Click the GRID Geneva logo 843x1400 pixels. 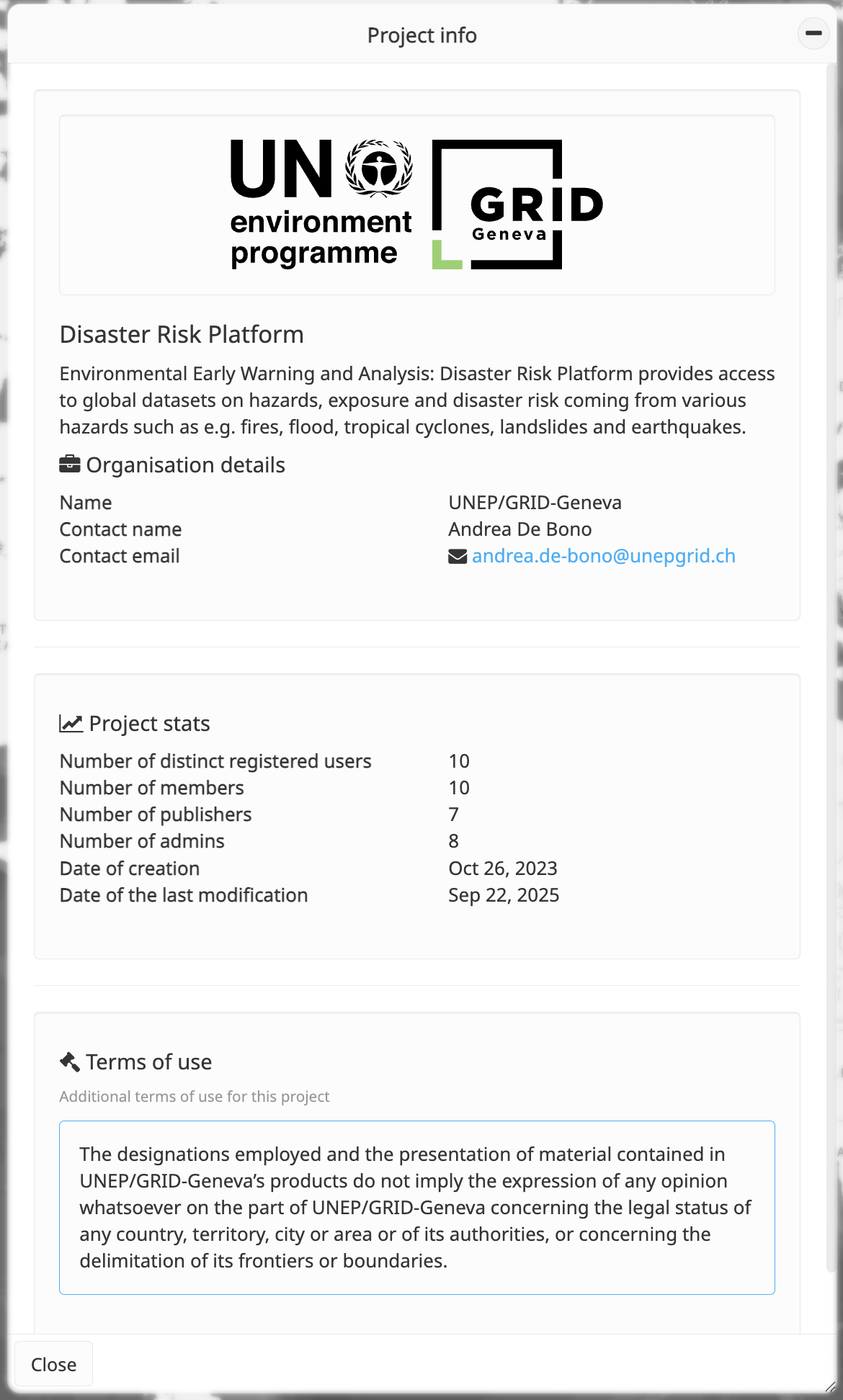tap(517, 205)
